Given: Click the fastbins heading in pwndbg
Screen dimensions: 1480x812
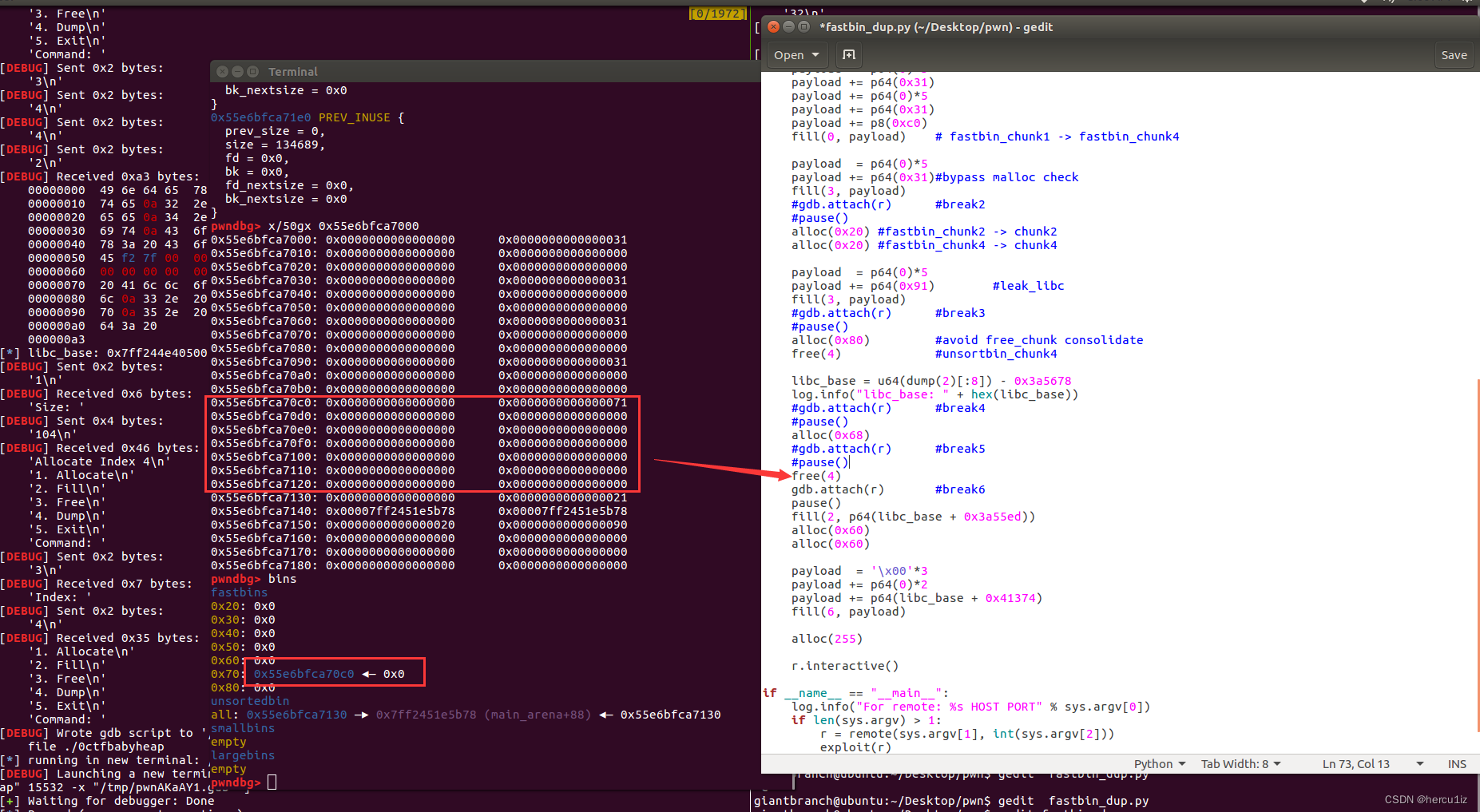Looking at the screenshot, I should click(x=240, y=592).
